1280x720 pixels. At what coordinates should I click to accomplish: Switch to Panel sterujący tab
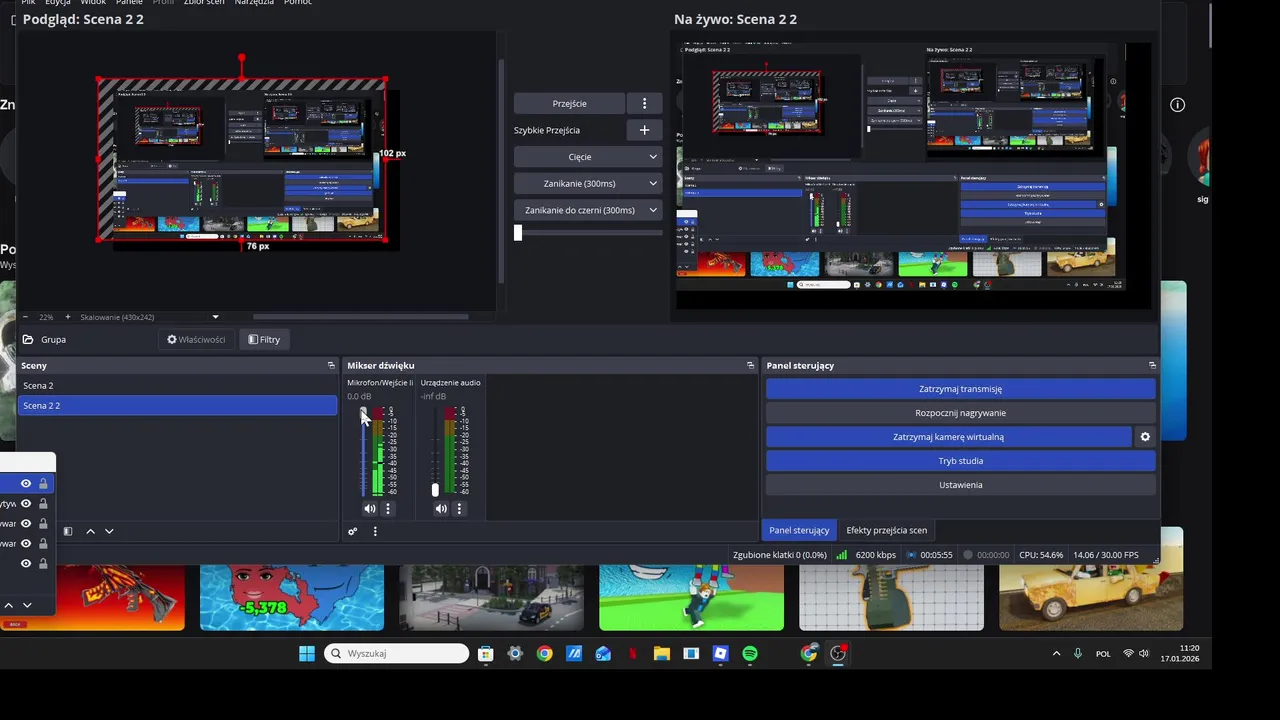pos(799,531)
